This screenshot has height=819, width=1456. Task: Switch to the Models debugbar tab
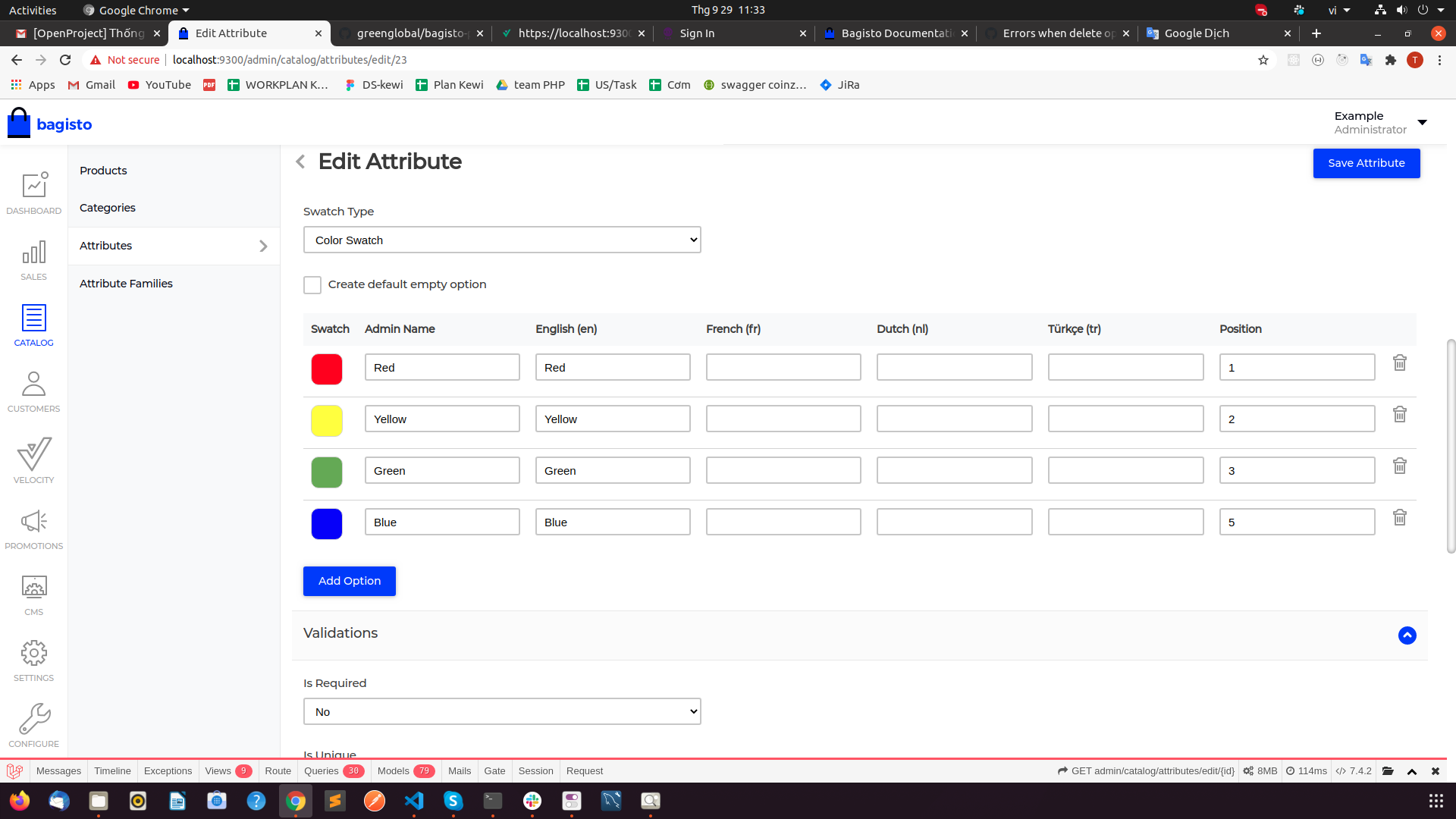coord(406,771)
